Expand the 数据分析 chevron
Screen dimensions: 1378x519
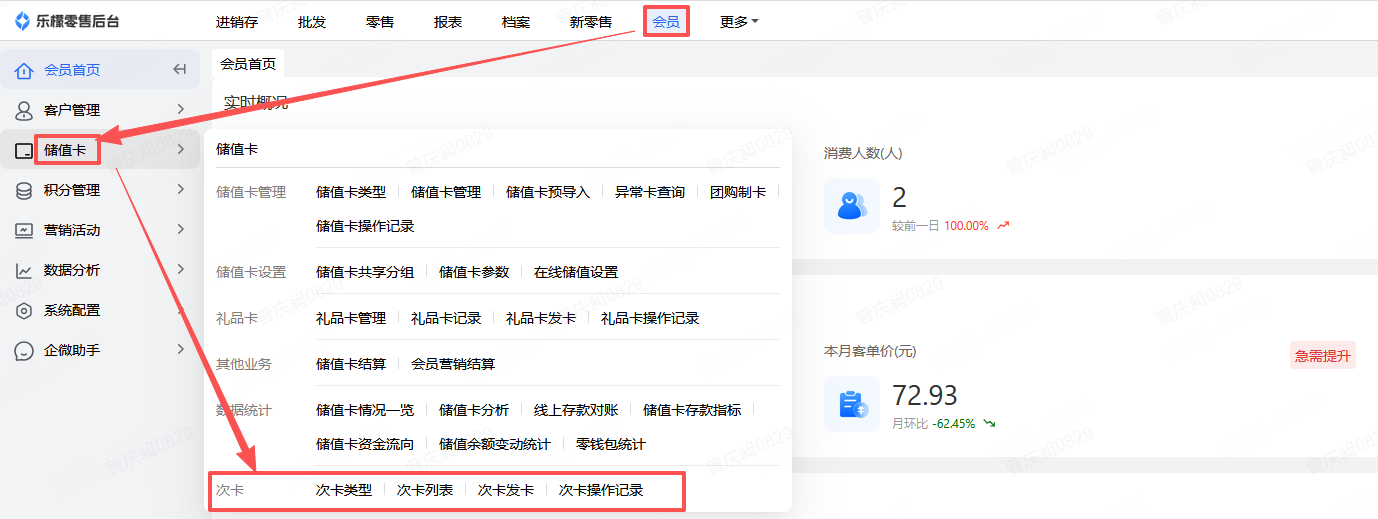click(181, 269)
